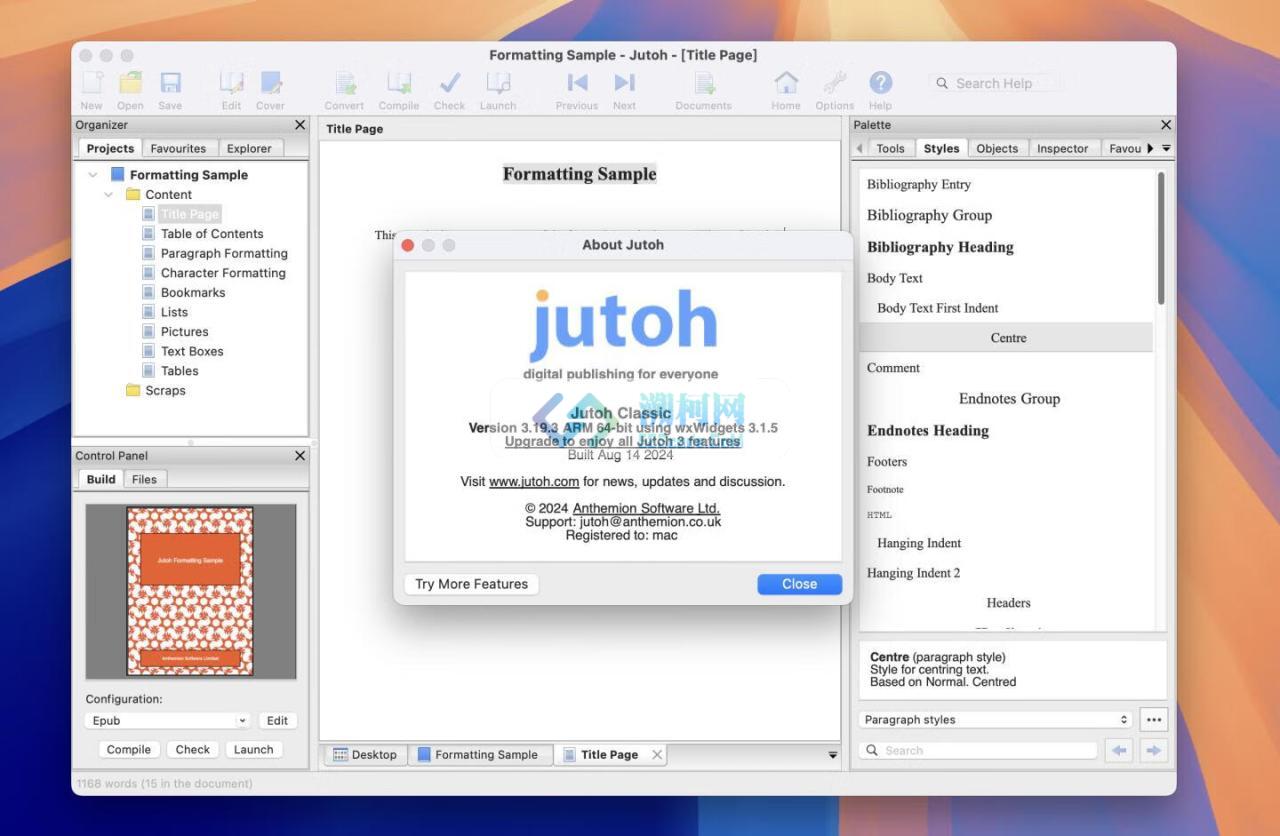This screenshot has height=836, width=1280.
Task: Open the document tabs list dropdown
Action: [833, 755]
